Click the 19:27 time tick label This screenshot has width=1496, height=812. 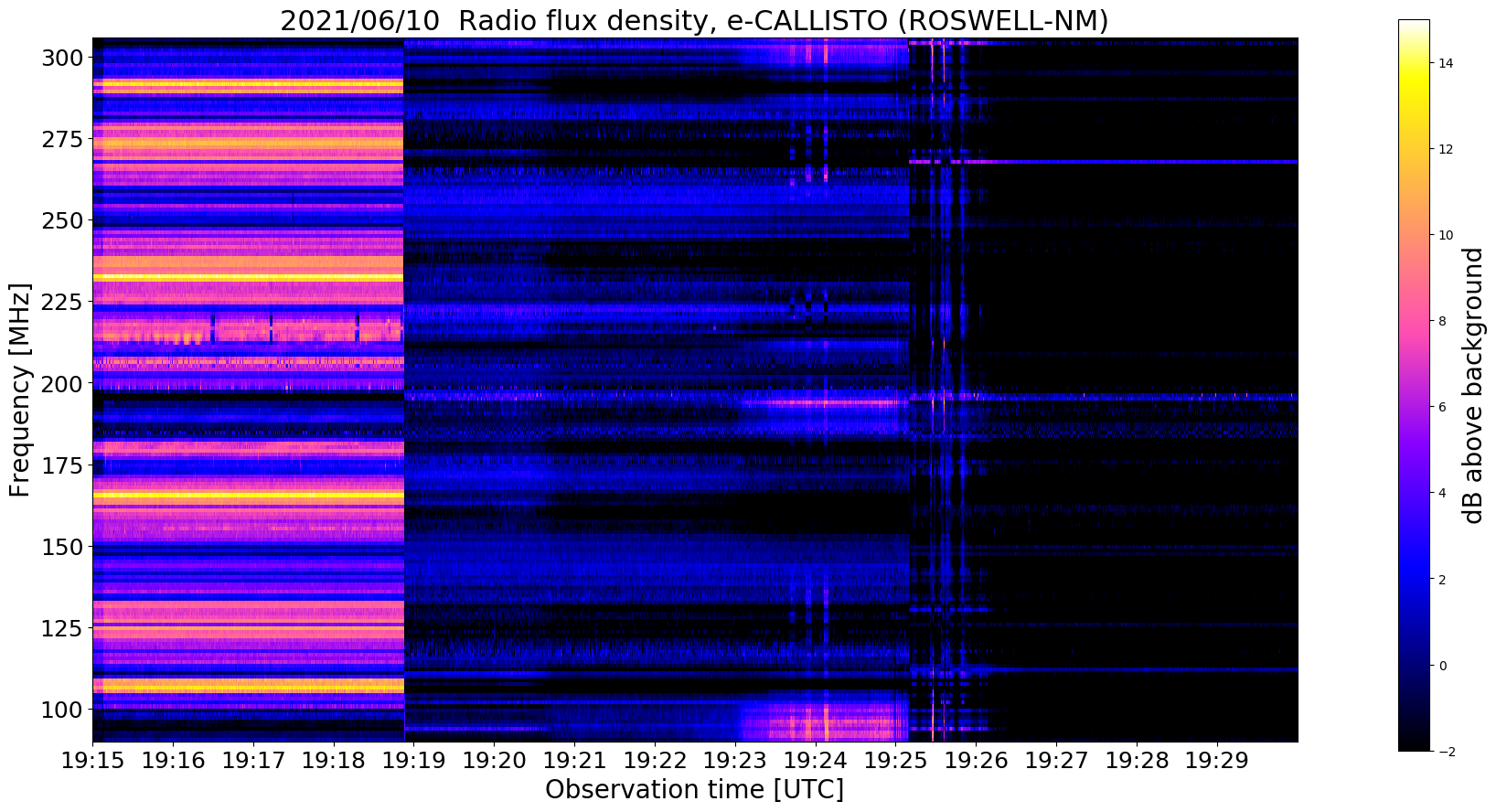[x=1056, y=761]
